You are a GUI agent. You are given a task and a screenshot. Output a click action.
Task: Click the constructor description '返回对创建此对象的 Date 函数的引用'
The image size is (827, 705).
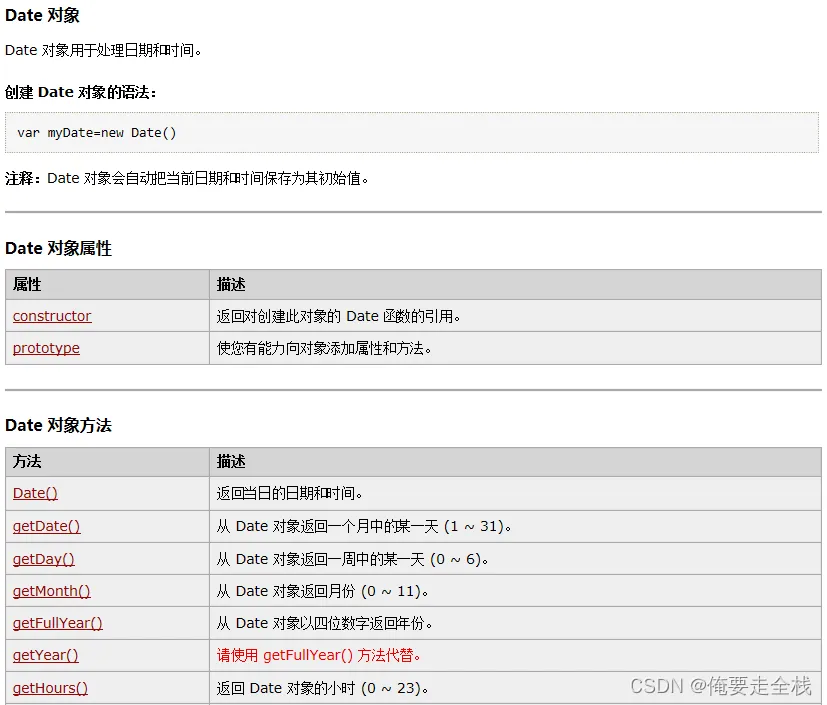[x=339, y=316]
